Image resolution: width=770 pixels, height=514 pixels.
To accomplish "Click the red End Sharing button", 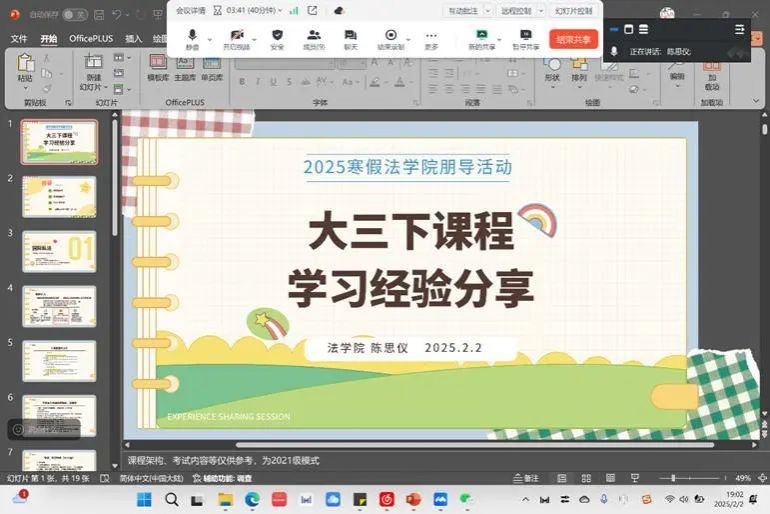I will click(573, 38).
